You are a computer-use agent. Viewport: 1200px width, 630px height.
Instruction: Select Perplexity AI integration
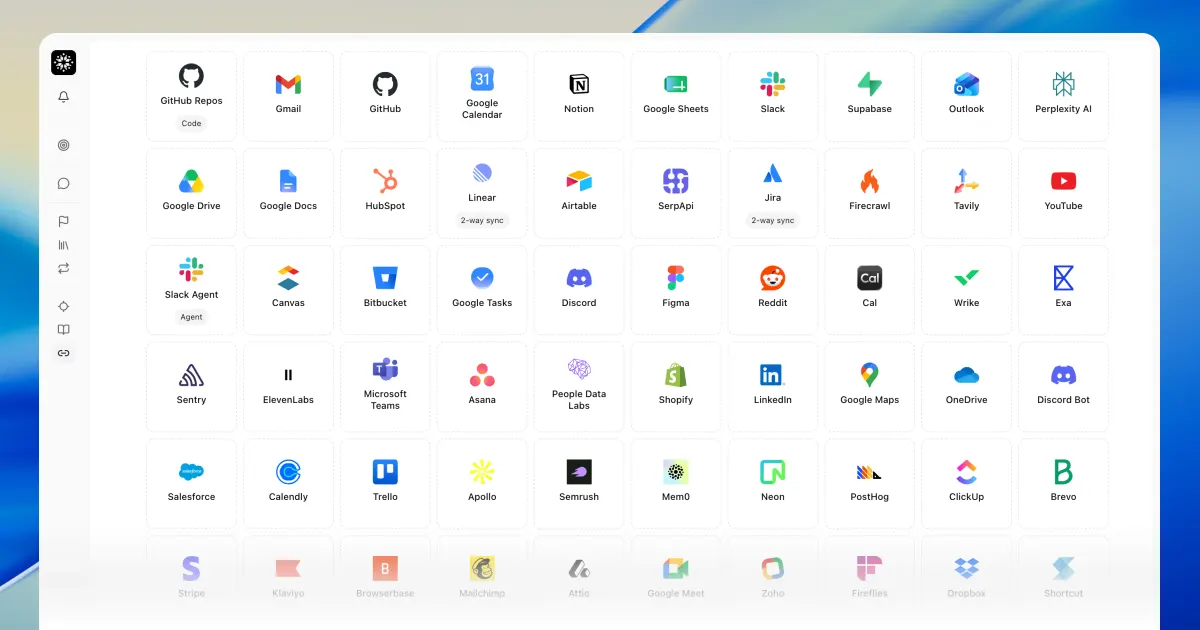pos(1063,96)
